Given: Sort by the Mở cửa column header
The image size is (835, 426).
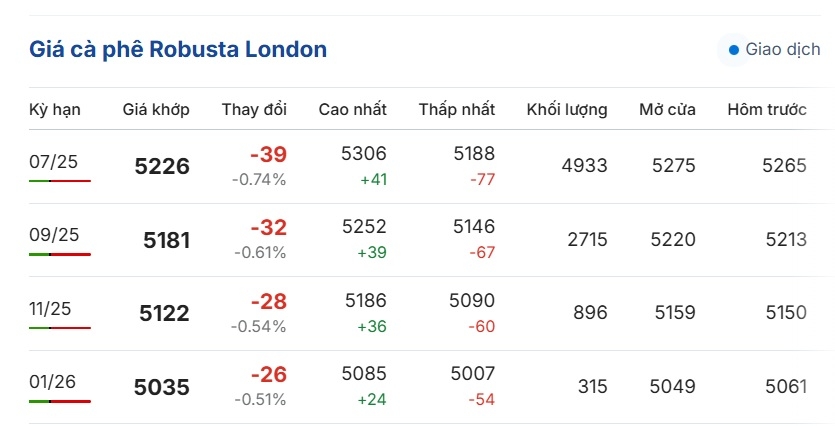Looking at the screenshot, I should coord(667,110).
